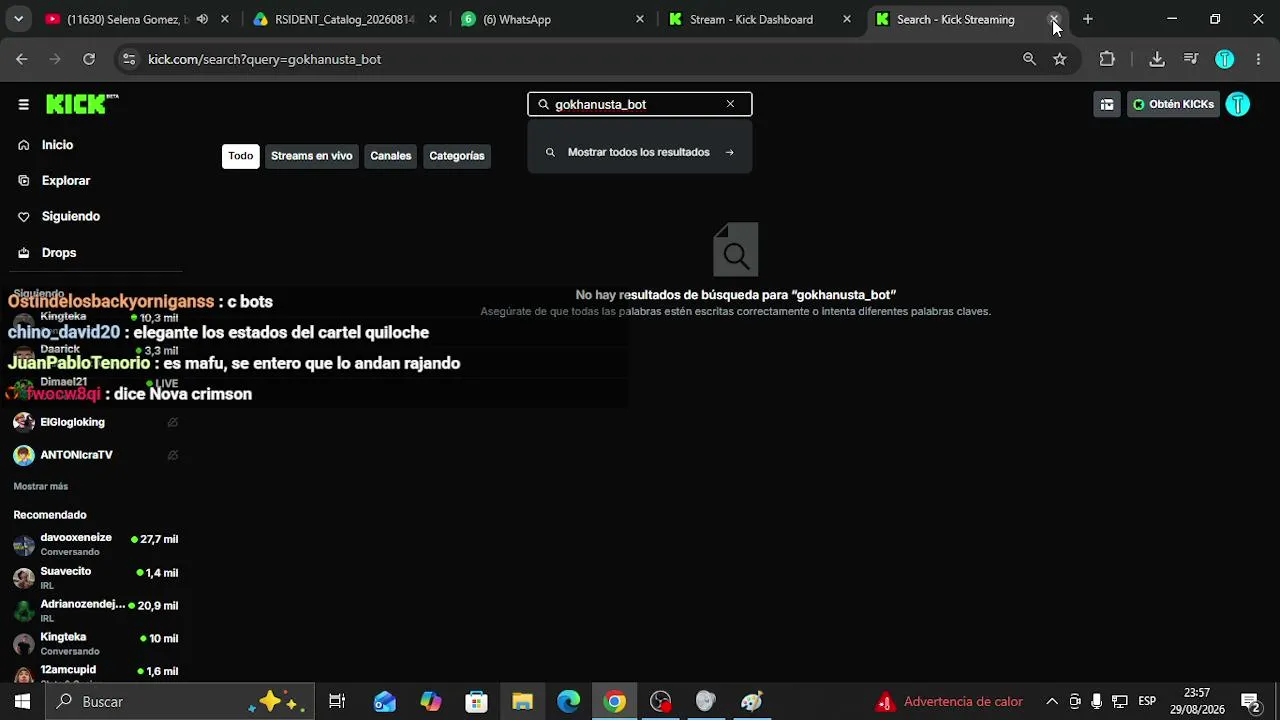Open the tab search dropdown arrow
1280x720 pixels.
(x=18, y=19)
